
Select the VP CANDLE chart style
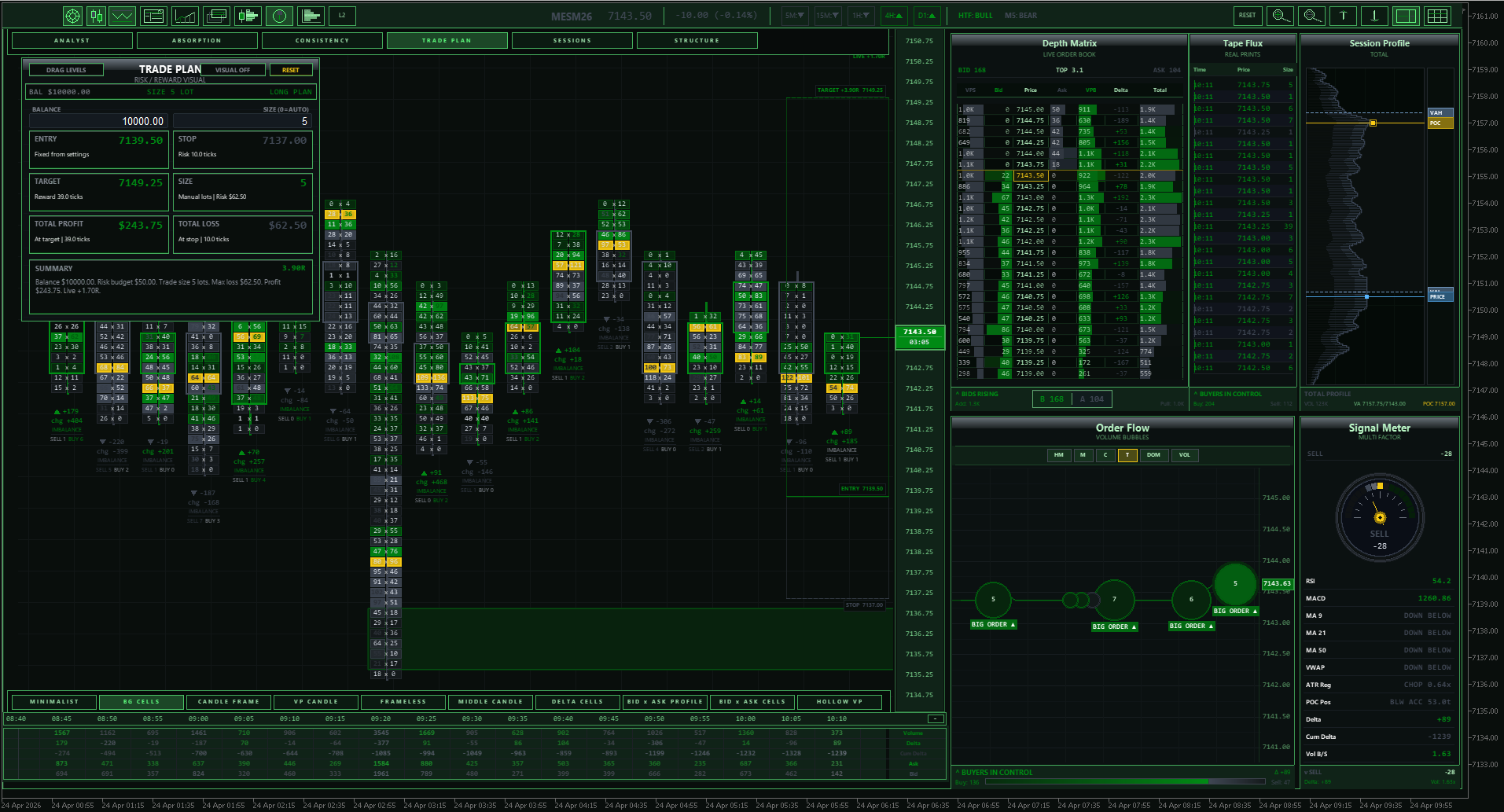click(316, 701)
